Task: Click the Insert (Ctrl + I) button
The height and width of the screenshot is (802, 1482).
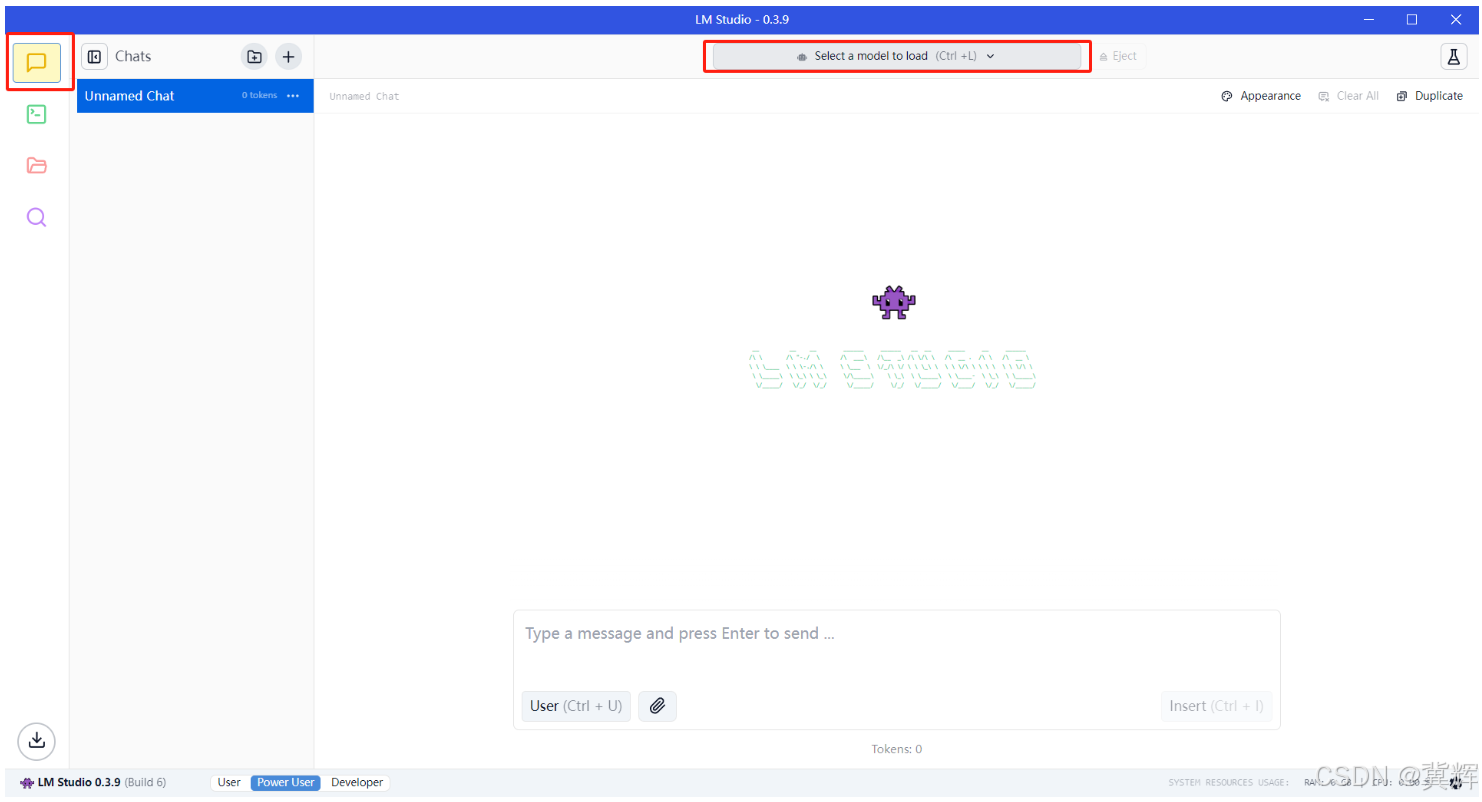Action: pos(1217,706)
